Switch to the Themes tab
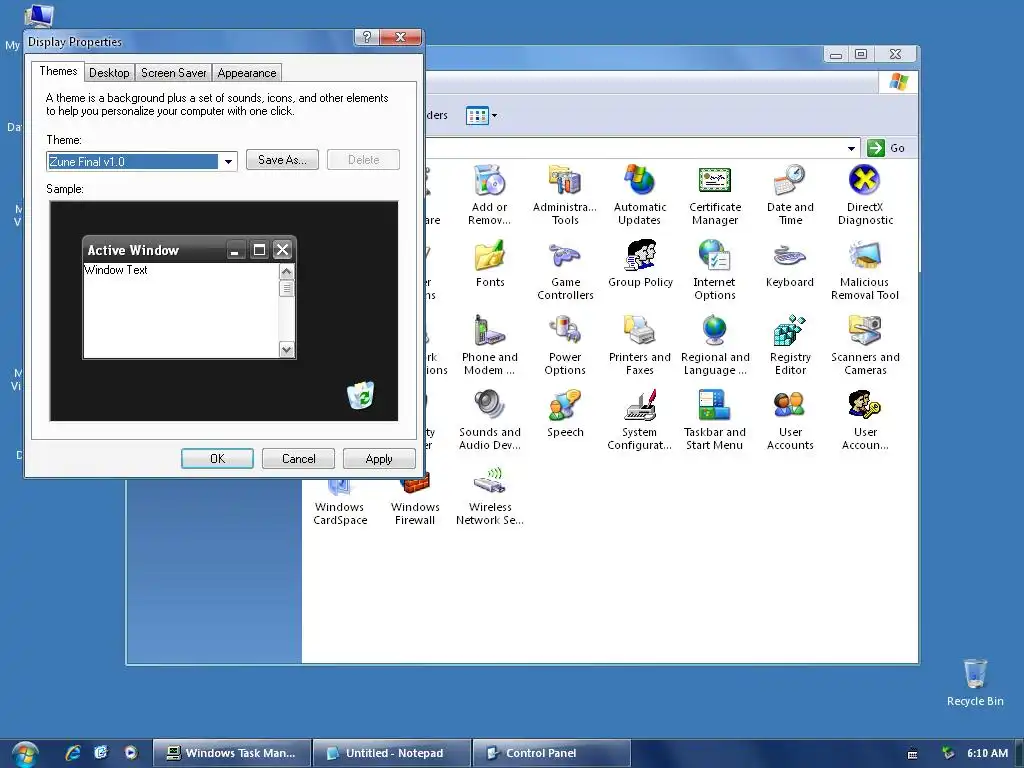The width and height of the screenshot is (1024, 768). pos(58,71)
